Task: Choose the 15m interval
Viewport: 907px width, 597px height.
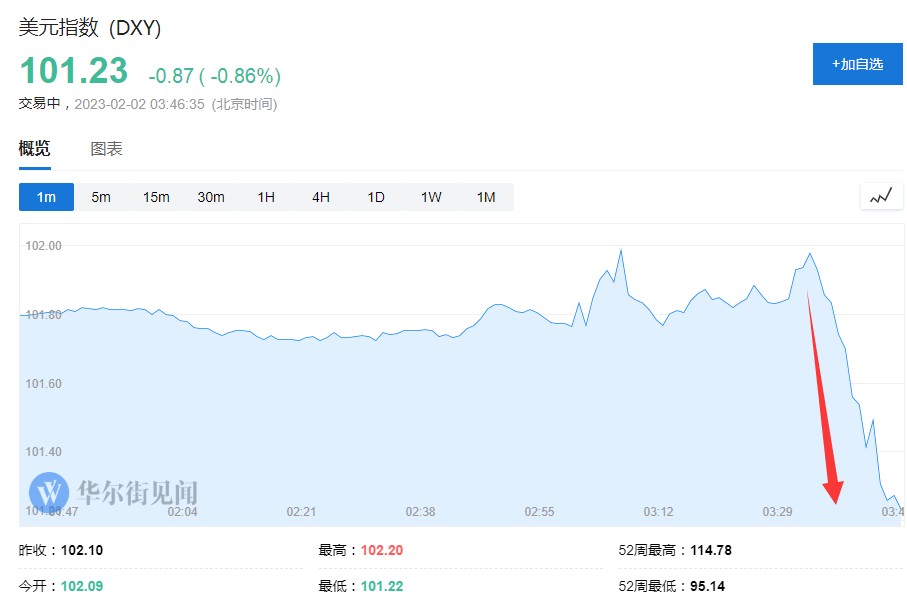Action: 156,197
